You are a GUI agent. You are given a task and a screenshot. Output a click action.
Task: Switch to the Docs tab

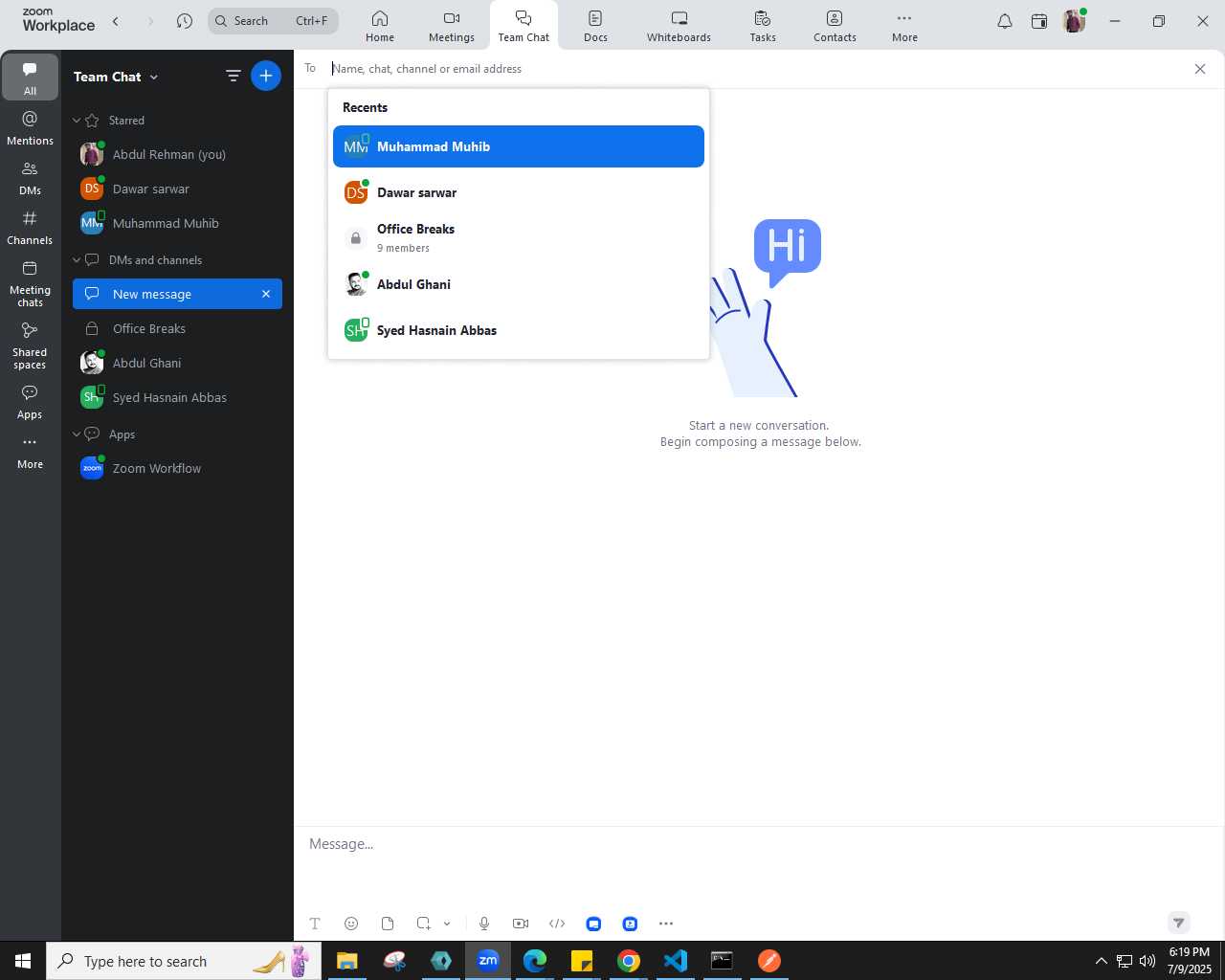(x=595, y=26)
